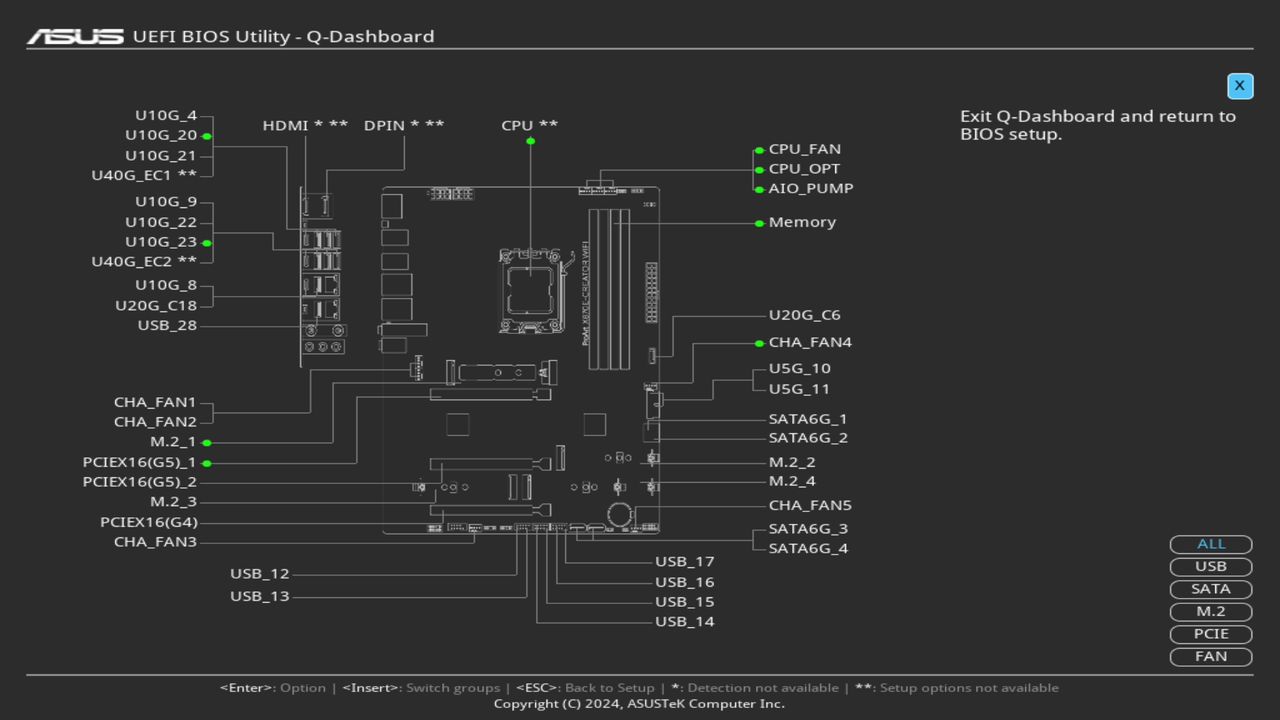Click SATA6G_1 port label
The image size is (1280, 720).
point(808,419)
